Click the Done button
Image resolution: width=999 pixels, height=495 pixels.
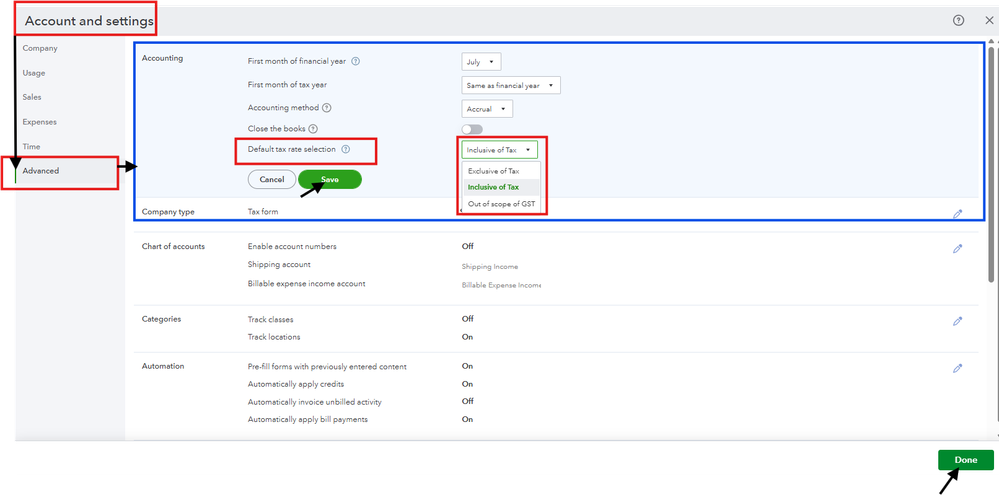pos(966,460)
